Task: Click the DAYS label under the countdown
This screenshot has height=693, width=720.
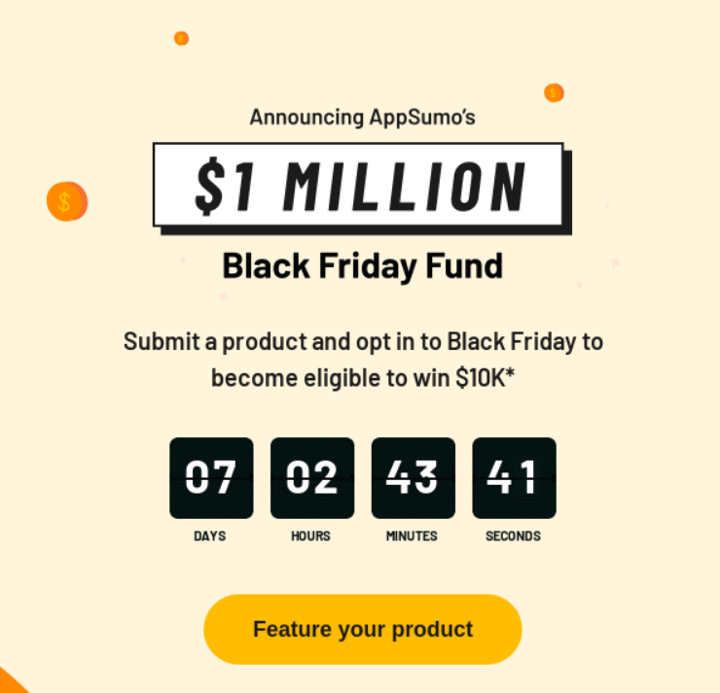Action: point(210,536)
